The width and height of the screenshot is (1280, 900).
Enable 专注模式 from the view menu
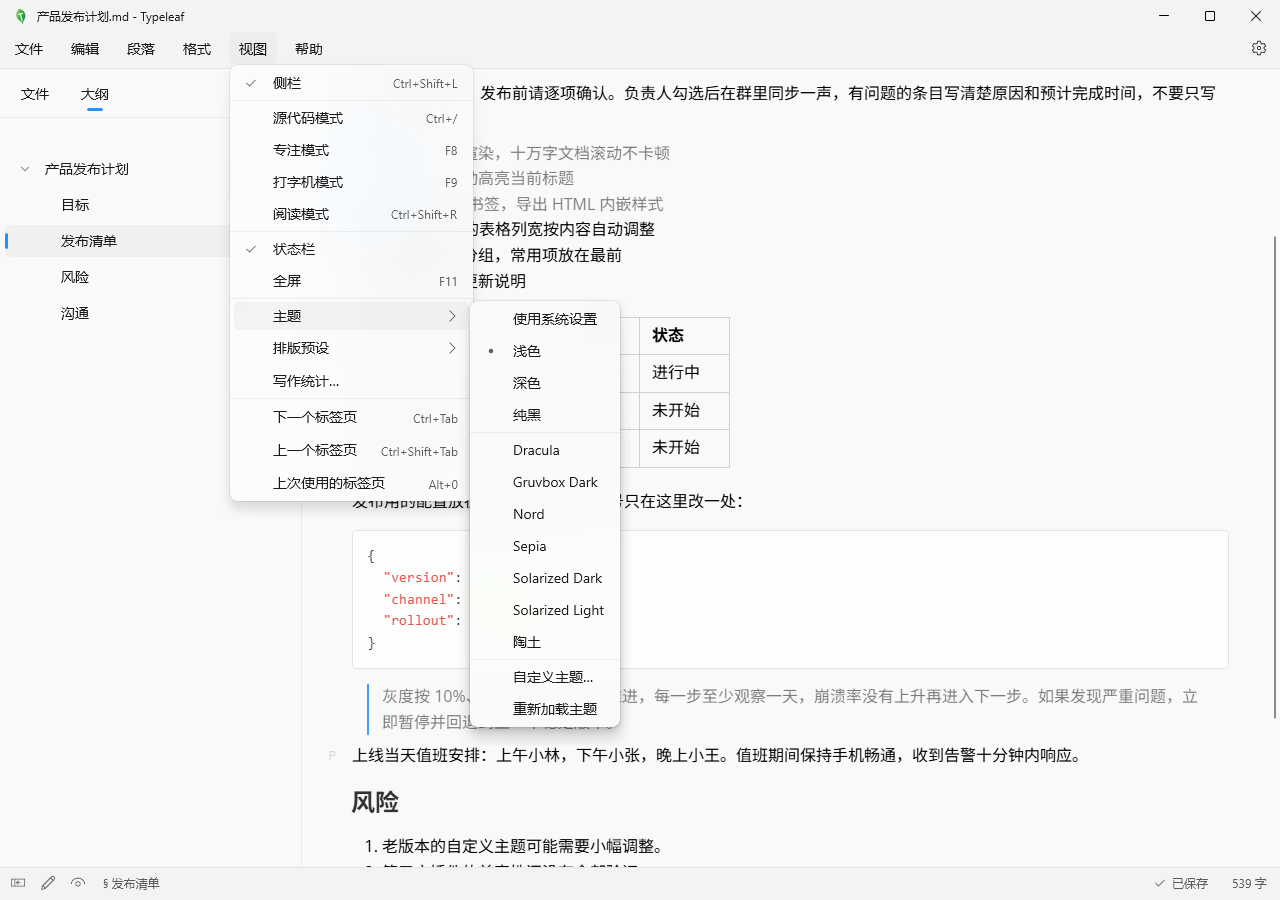click(351, 150)
